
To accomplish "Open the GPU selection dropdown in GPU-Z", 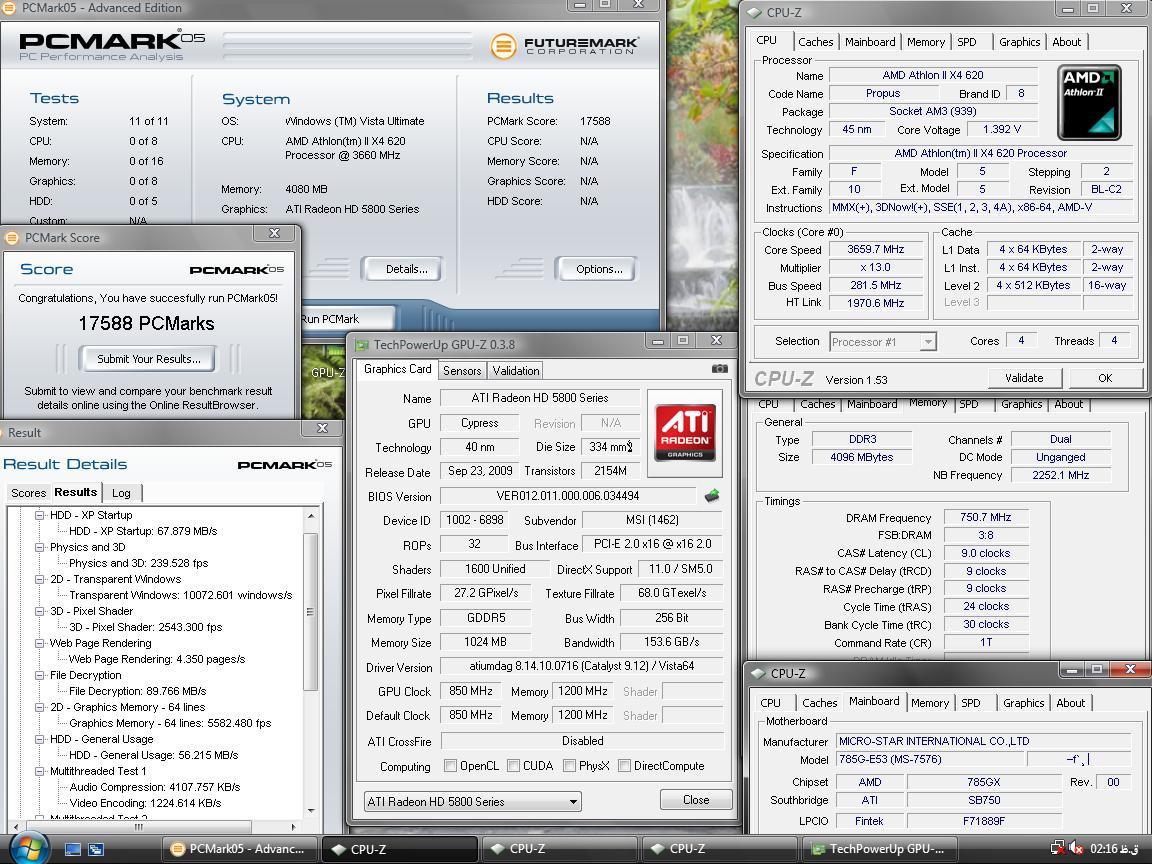I will (472, 801).
